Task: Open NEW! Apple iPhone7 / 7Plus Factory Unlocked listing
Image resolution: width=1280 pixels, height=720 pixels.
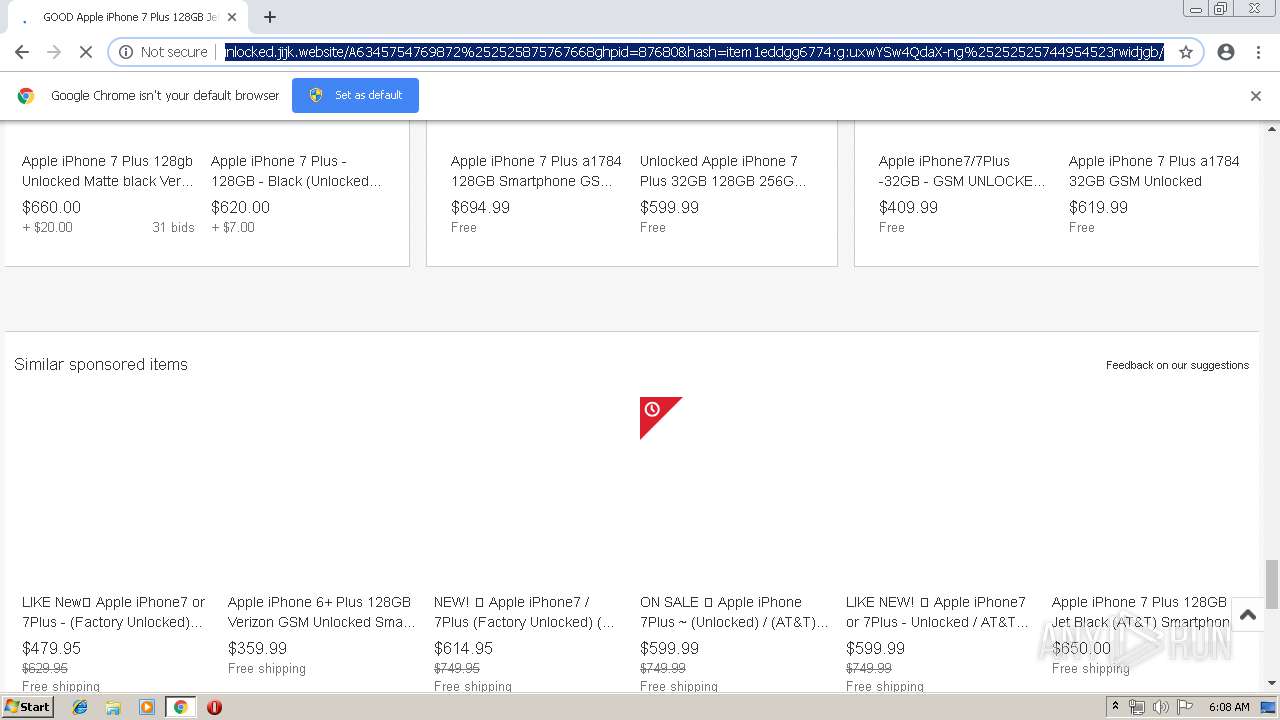Action: tap(524, 612)
